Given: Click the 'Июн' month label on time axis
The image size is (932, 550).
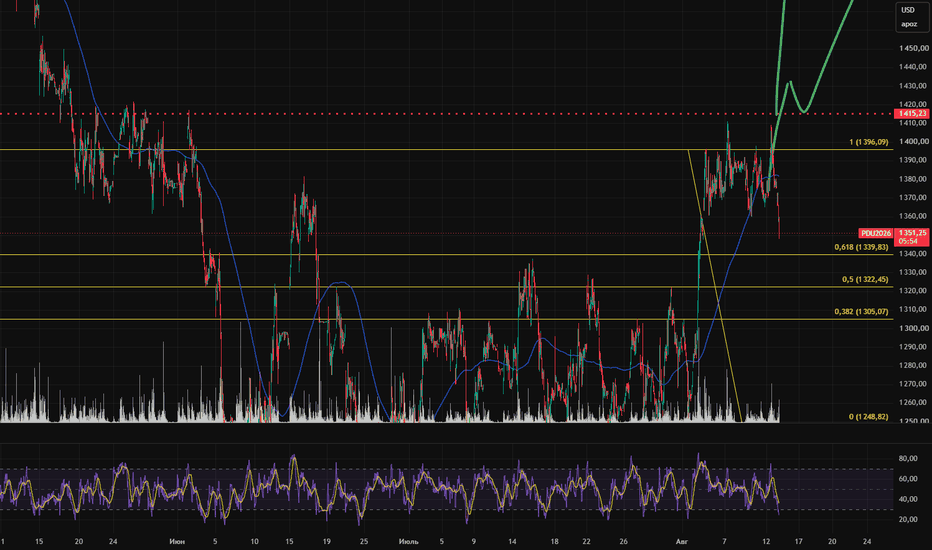Looking at the screenshot, I should (x=177, y=542).
